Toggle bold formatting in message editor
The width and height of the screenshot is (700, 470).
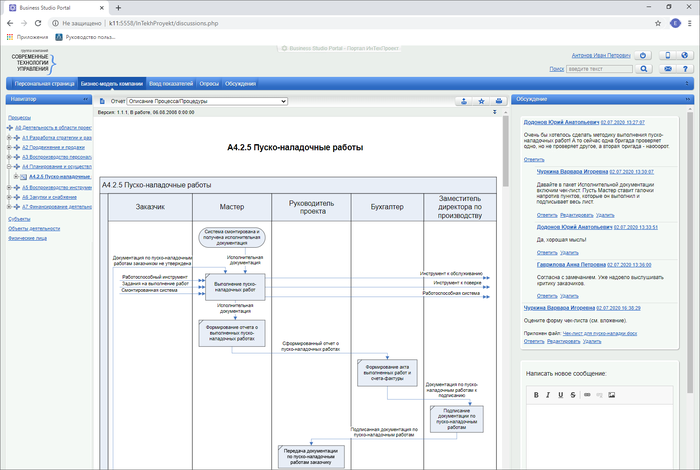tap(535, 395)
